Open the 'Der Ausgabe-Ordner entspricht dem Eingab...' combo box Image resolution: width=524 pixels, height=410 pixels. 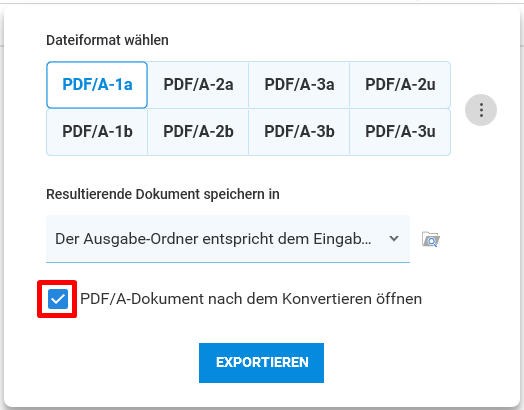[228, 239]
